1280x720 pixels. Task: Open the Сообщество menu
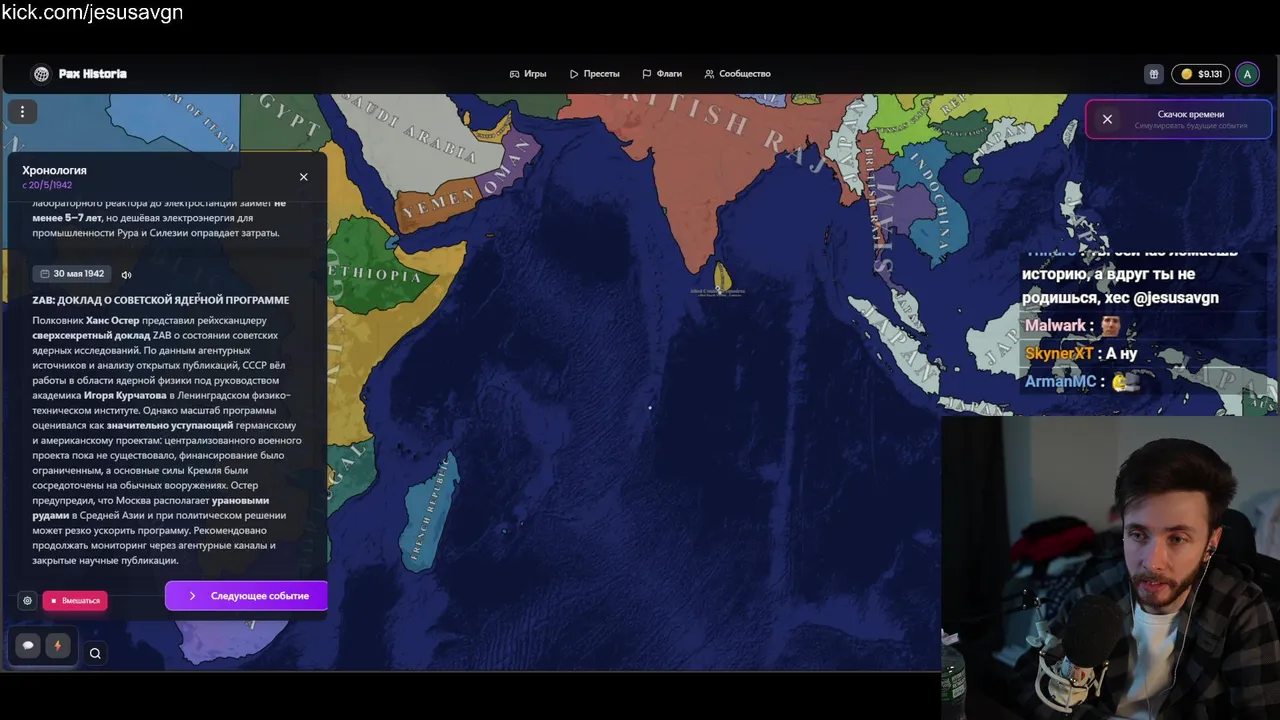[737, 74]
